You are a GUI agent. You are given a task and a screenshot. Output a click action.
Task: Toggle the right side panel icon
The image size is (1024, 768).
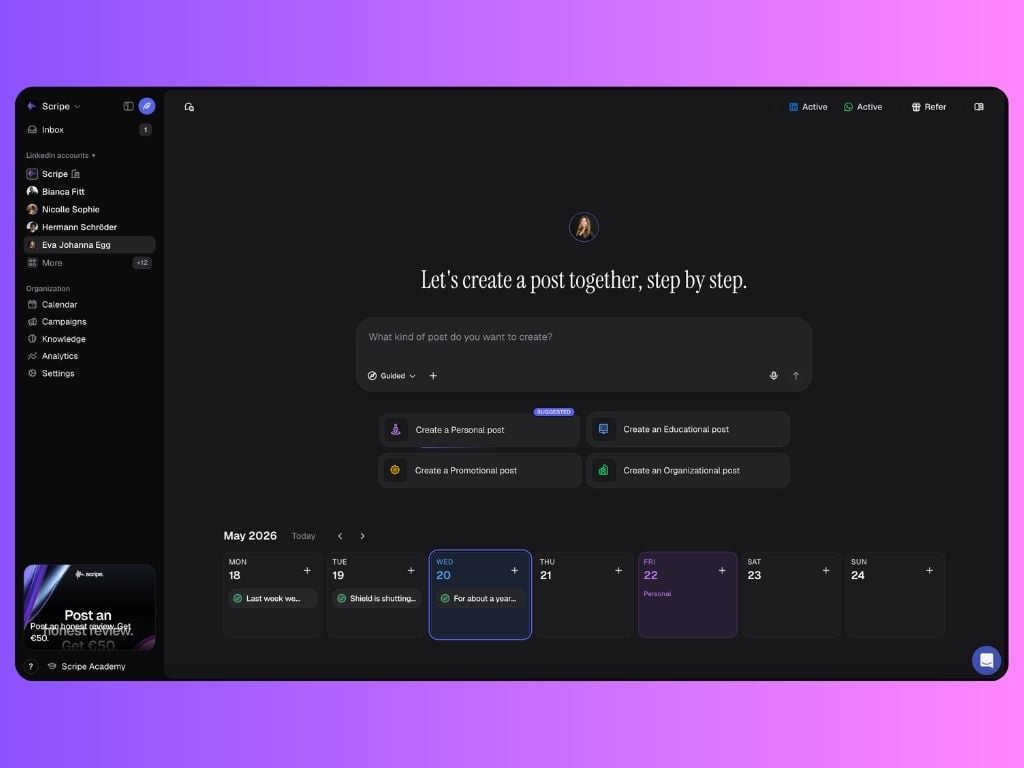tap(979, 107)
